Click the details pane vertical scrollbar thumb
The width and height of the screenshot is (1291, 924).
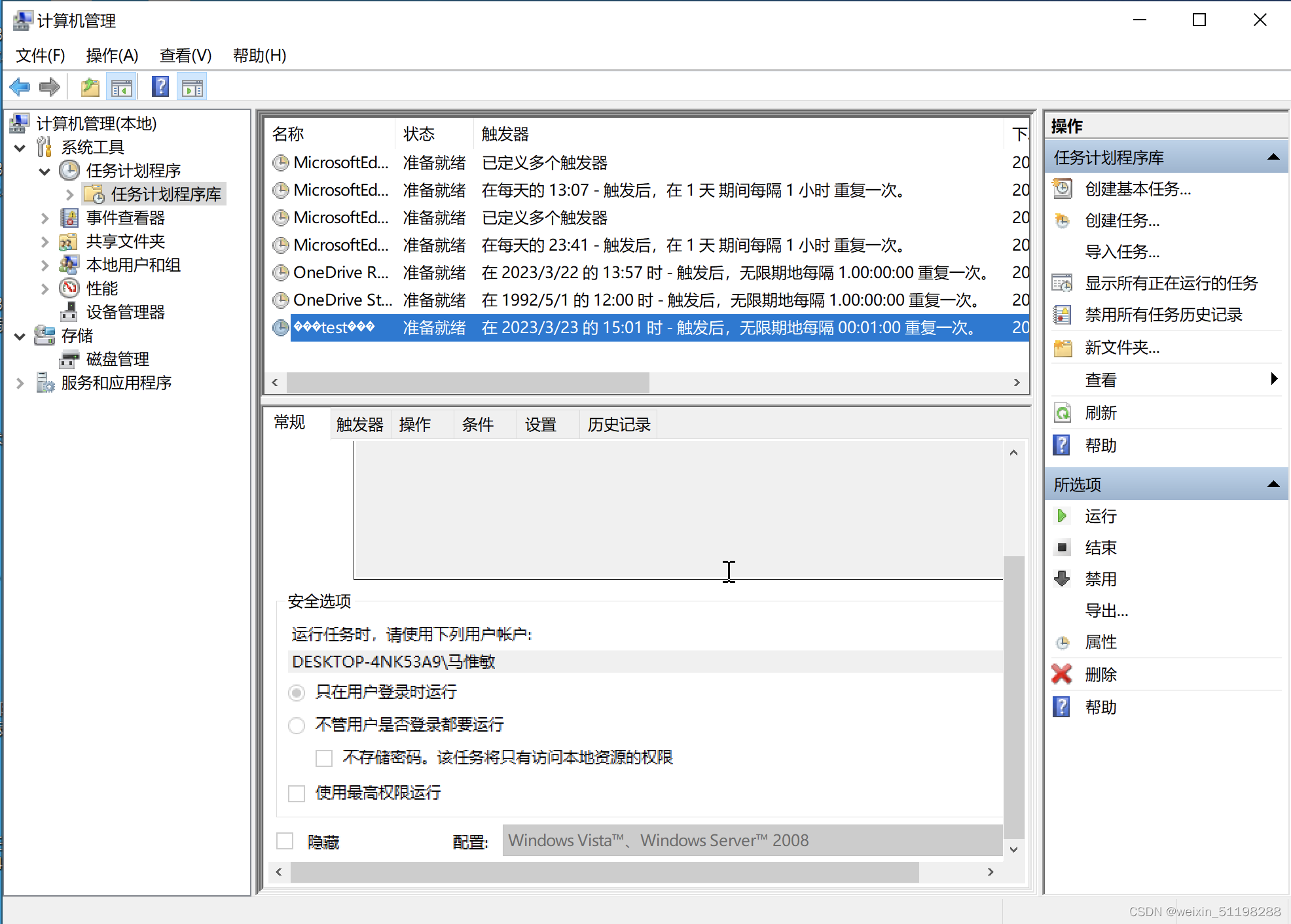(x=1013, y=697)
